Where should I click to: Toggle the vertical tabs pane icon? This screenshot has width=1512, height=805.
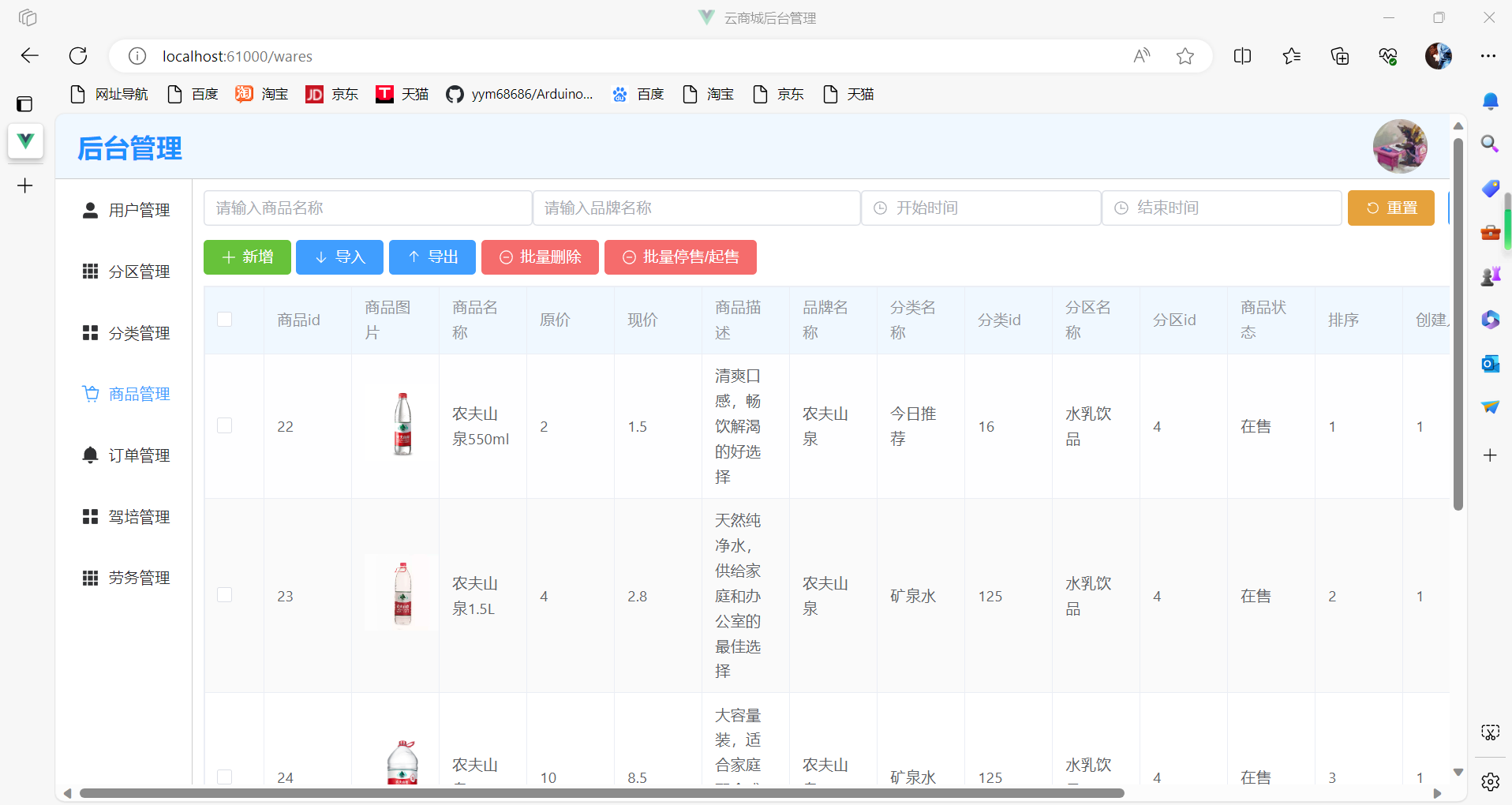point(24,103)
